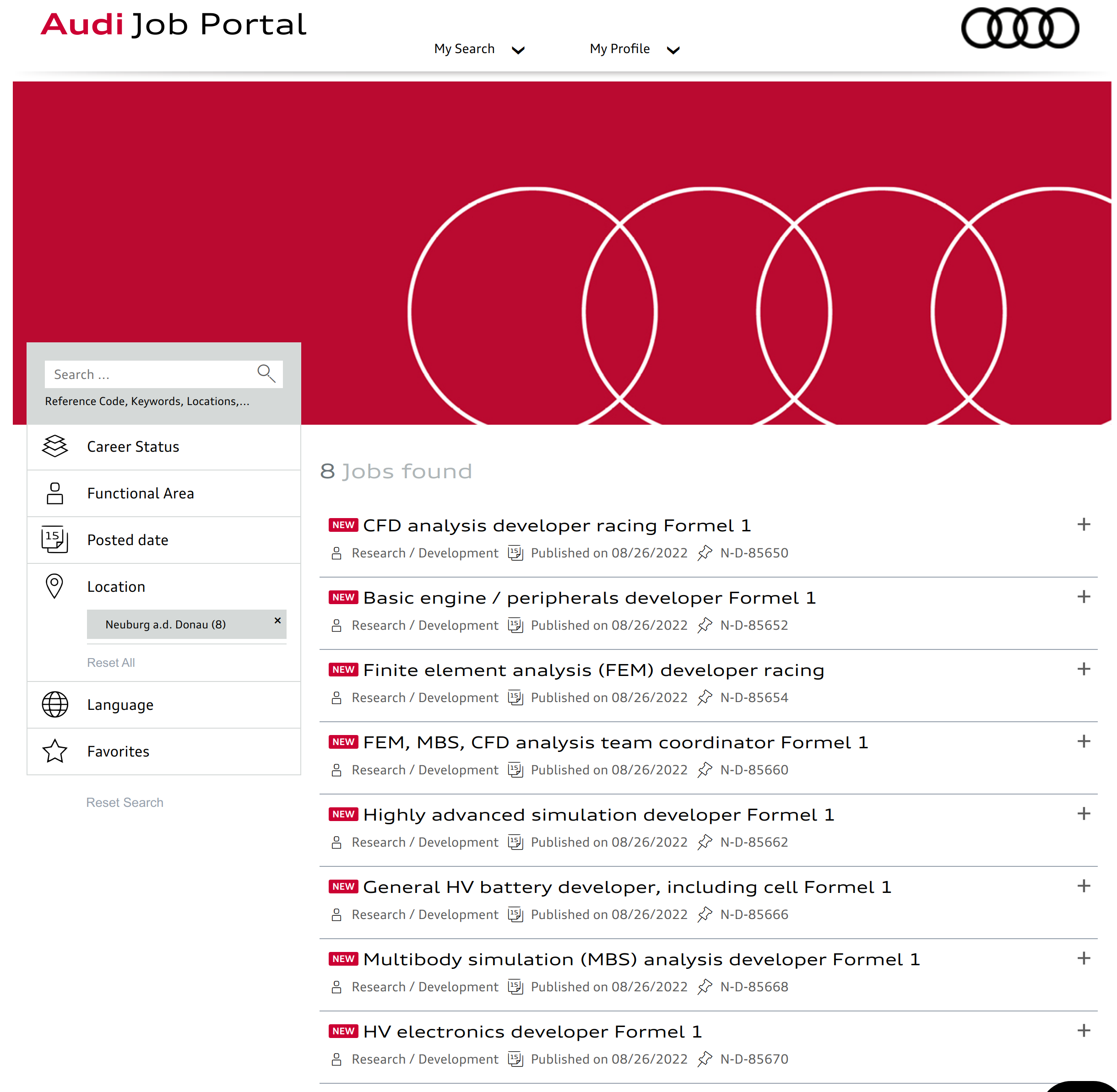Click calendar icon in Highly advanced simulation row

(x=515, y=842)
